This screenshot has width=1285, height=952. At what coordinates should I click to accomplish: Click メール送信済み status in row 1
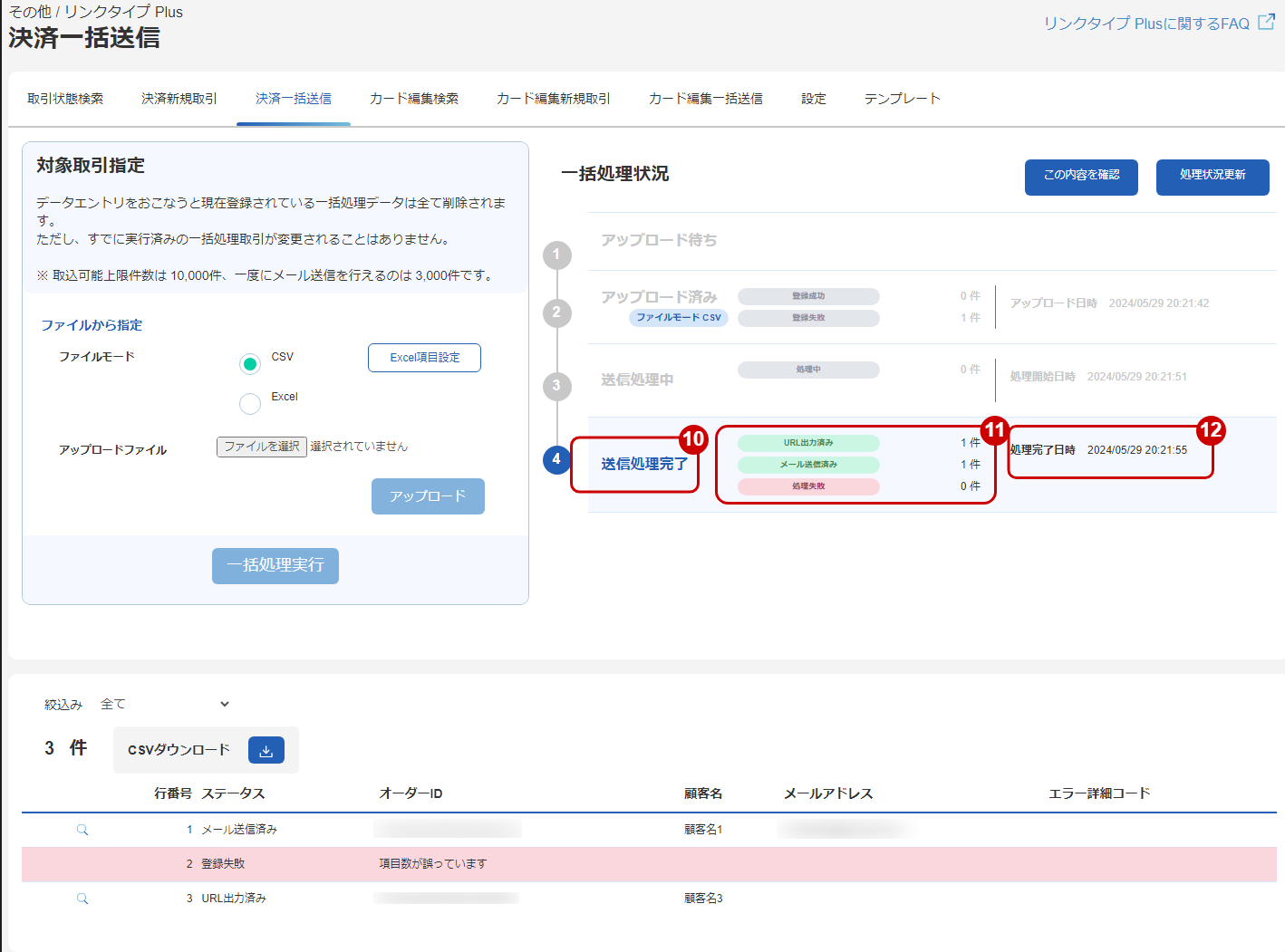tap(239, 830)
